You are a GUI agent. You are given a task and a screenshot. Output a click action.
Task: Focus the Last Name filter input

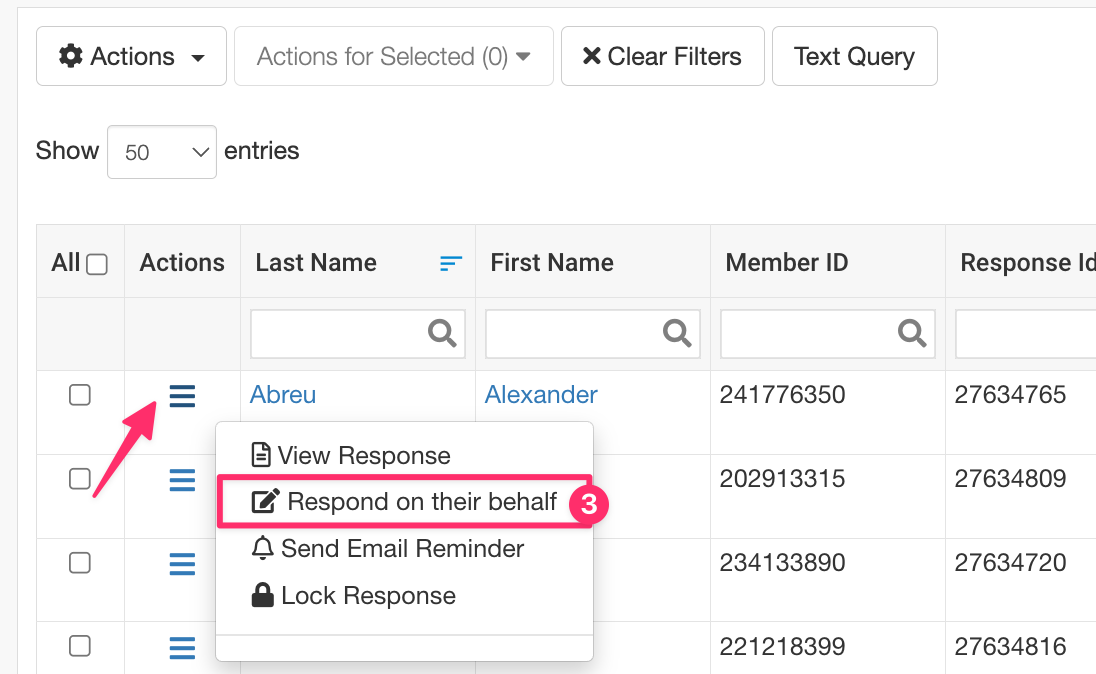(358, 334)
